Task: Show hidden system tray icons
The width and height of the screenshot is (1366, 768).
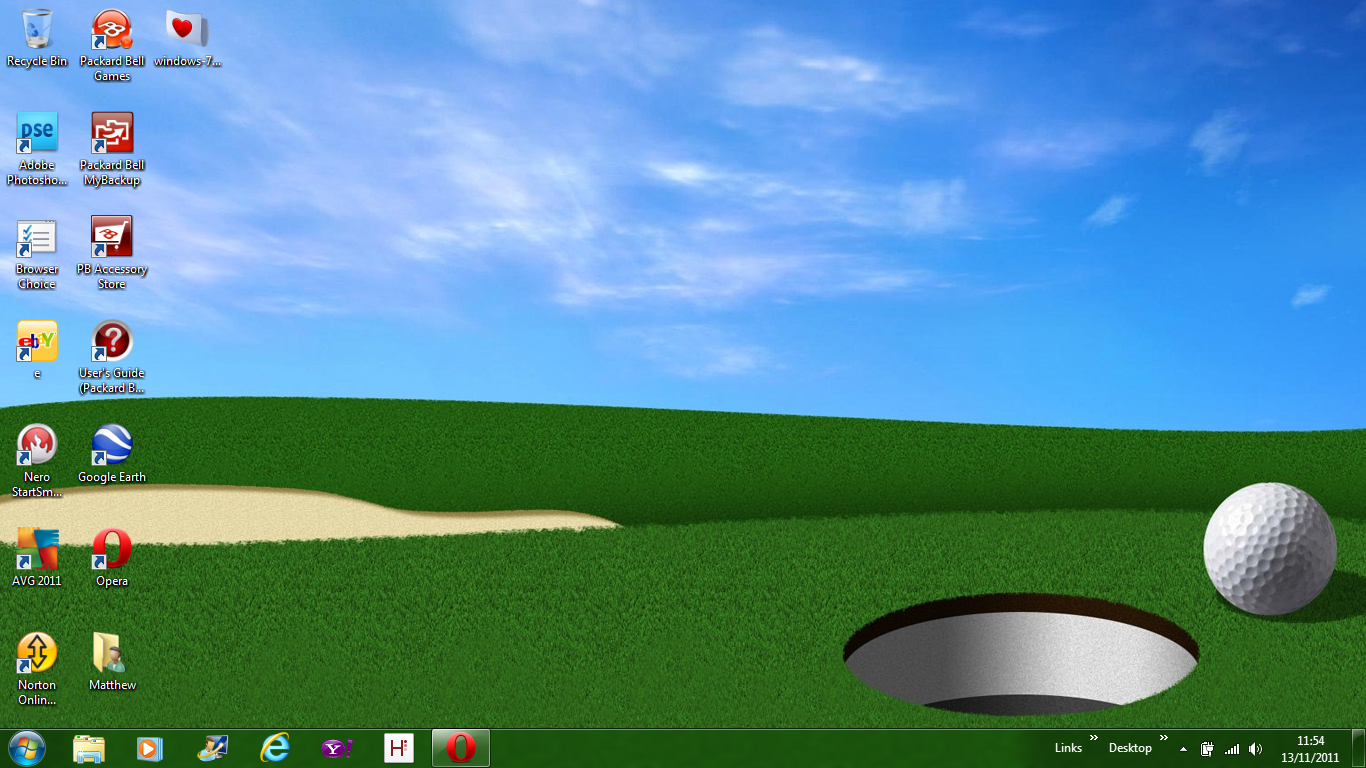Action: (1184, 749)
